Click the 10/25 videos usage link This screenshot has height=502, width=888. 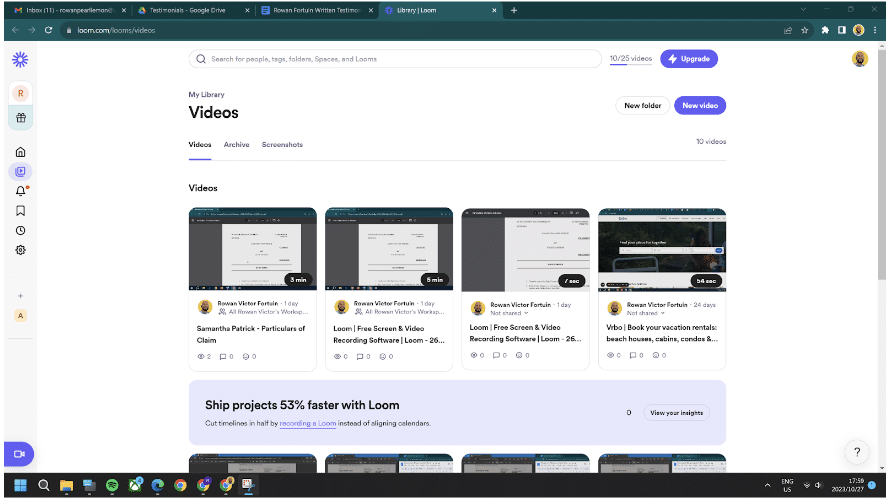coord(631,58)
